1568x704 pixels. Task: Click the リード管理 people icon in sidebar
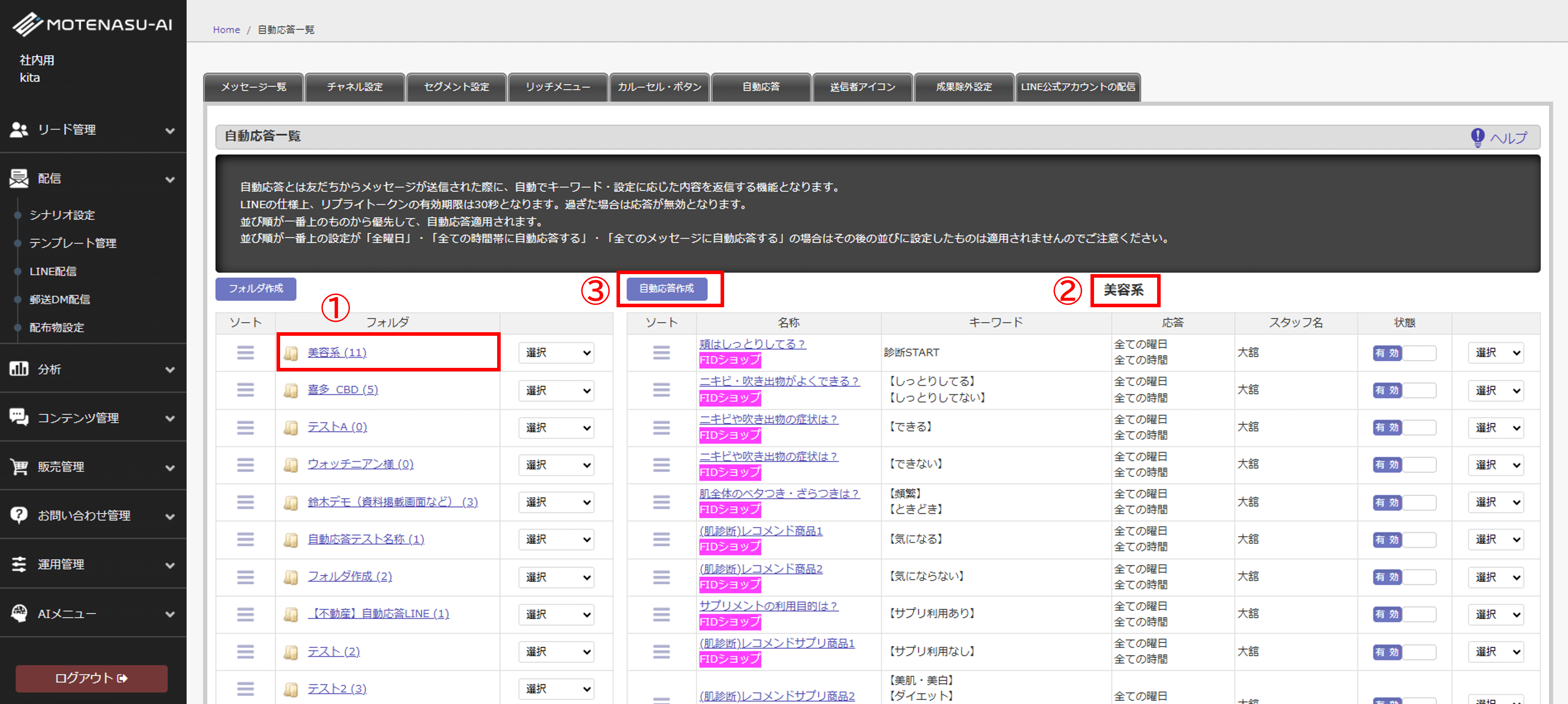click(x=19, y=129)
